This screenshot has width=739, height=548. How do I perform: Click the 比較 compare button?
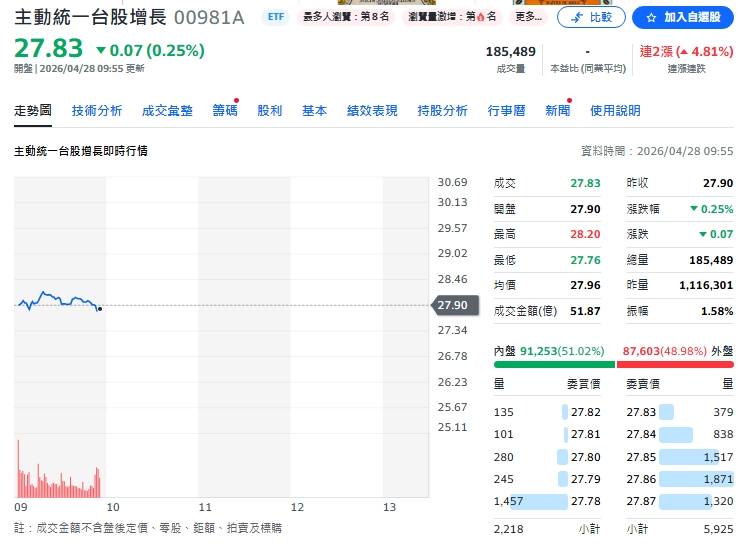(x=591, y=17)
